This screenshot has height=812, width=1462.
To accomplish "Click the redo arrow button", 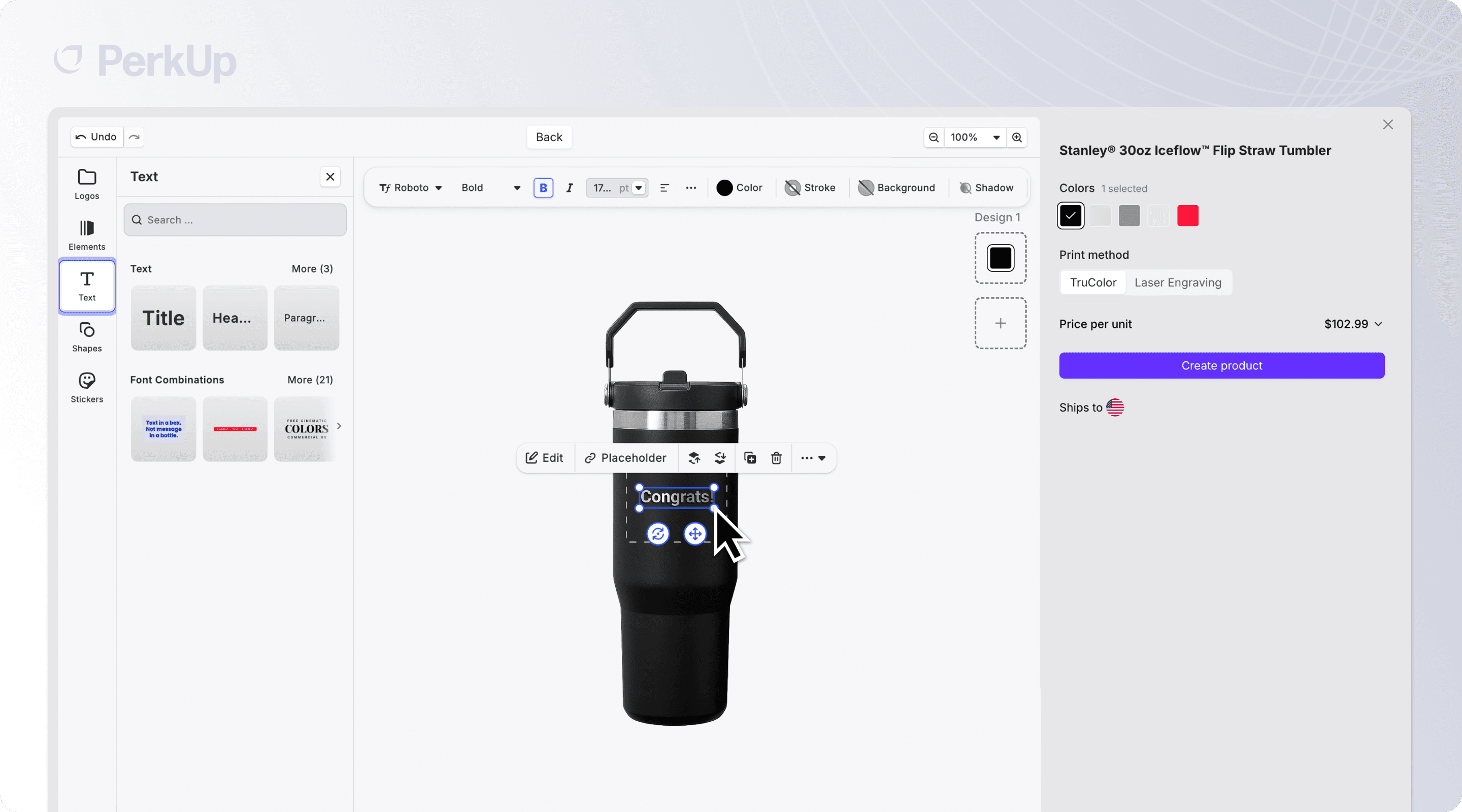I will [x=134, y=137].
